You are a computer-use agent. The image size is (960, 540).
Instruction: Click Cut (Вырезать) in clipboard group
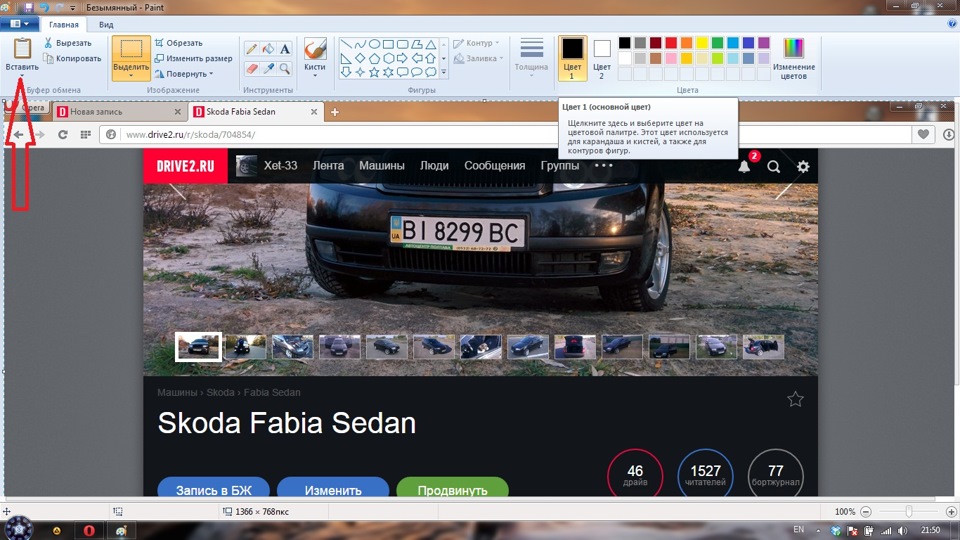click(67, 43)
